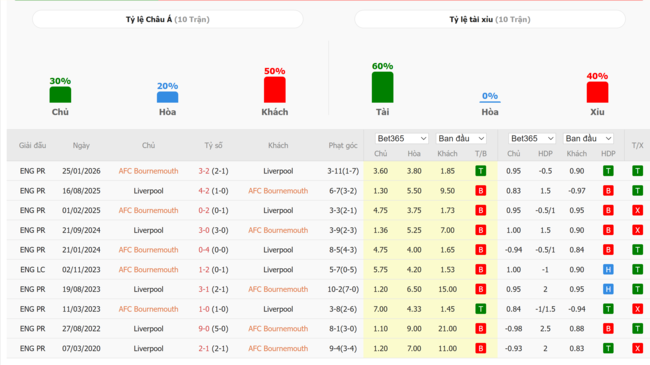The width and height of the screenshot is (650, 365).
Task: Open the 4-2 score on 16/08/2025
Action: pyautogui.click(x=204, y=191)
